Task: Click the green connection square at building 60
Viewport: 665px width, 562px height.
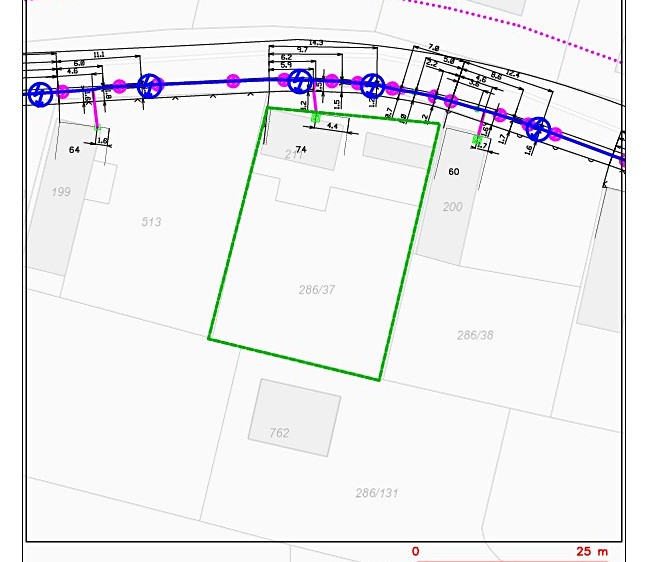Action: (x=477, y=139)
